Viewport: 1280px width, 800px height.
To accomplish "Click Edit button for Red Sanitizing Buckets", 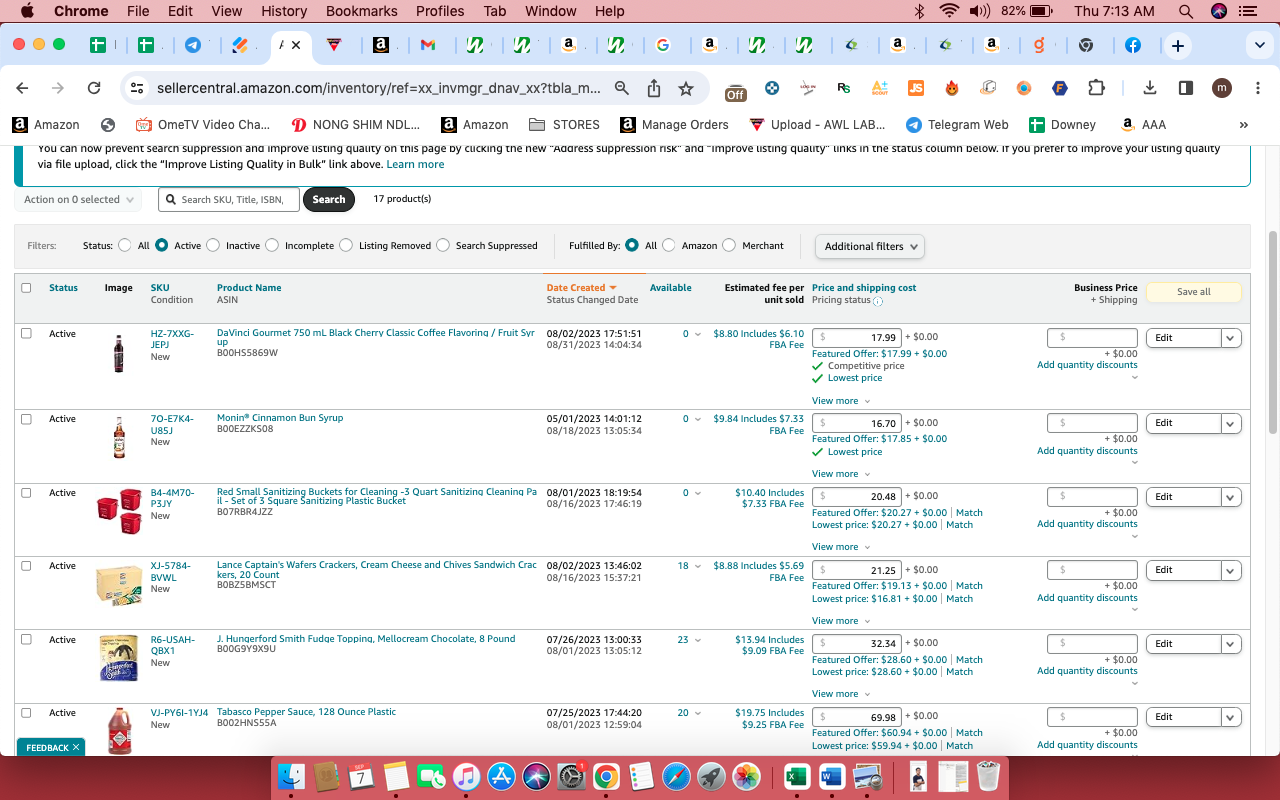I will [x=1184, y=497].
